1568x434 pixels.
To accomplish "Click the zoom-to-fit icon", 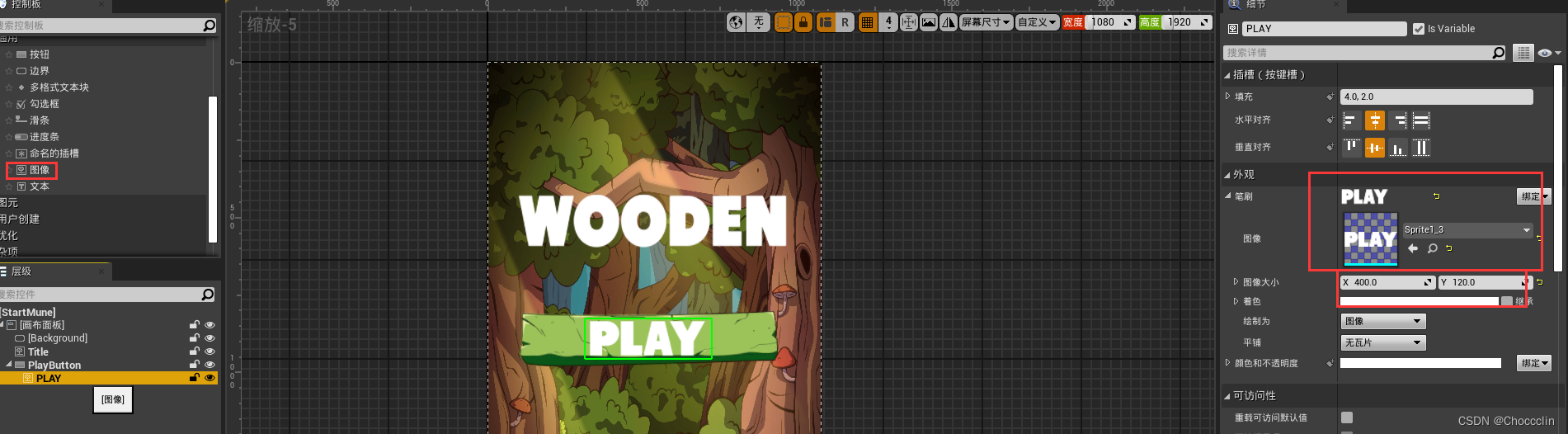I will tap(909, 22).
